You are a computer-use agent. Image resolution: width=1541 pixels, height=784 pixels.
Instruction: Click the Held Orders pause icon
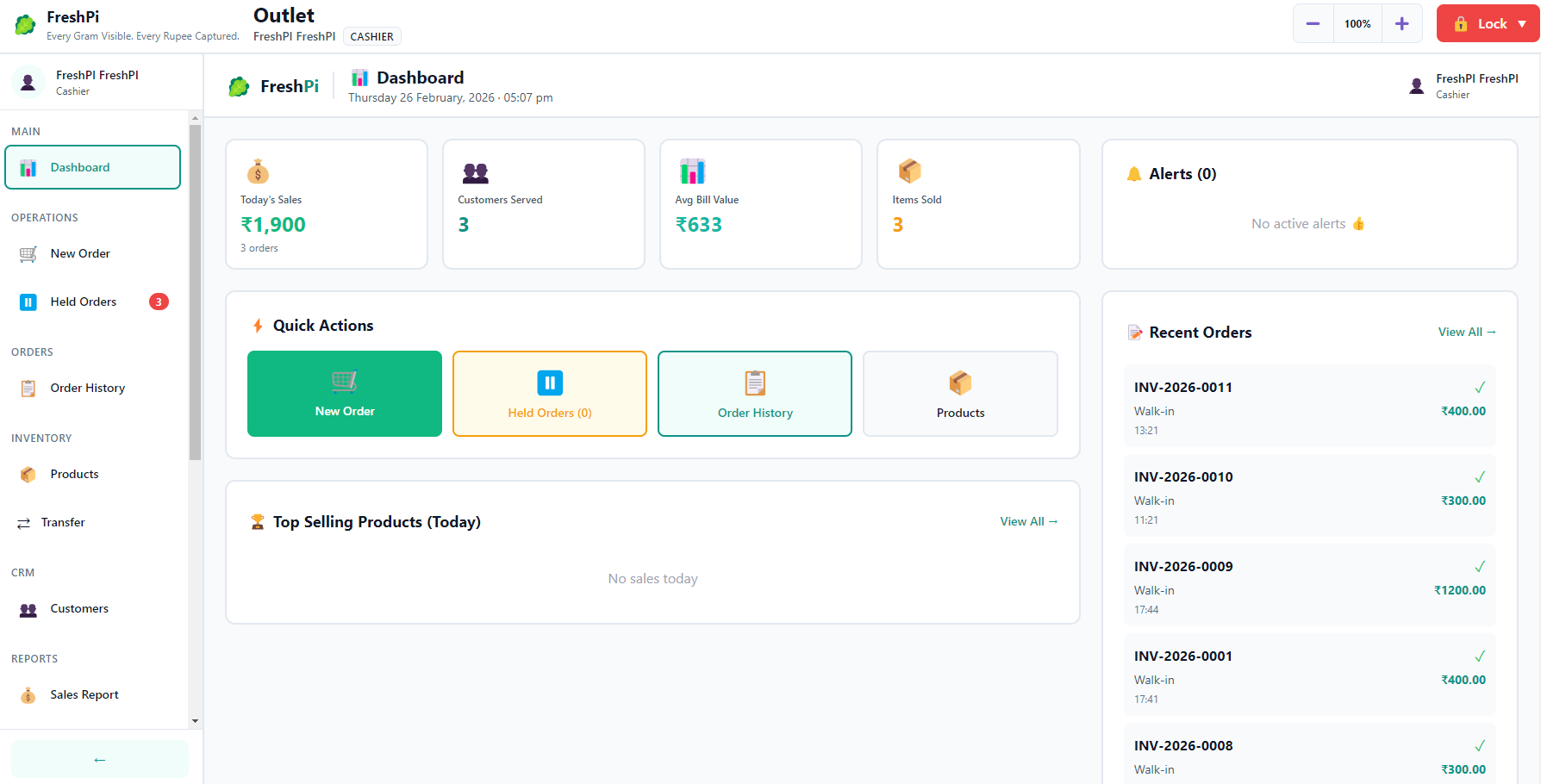tap(28, 302)
